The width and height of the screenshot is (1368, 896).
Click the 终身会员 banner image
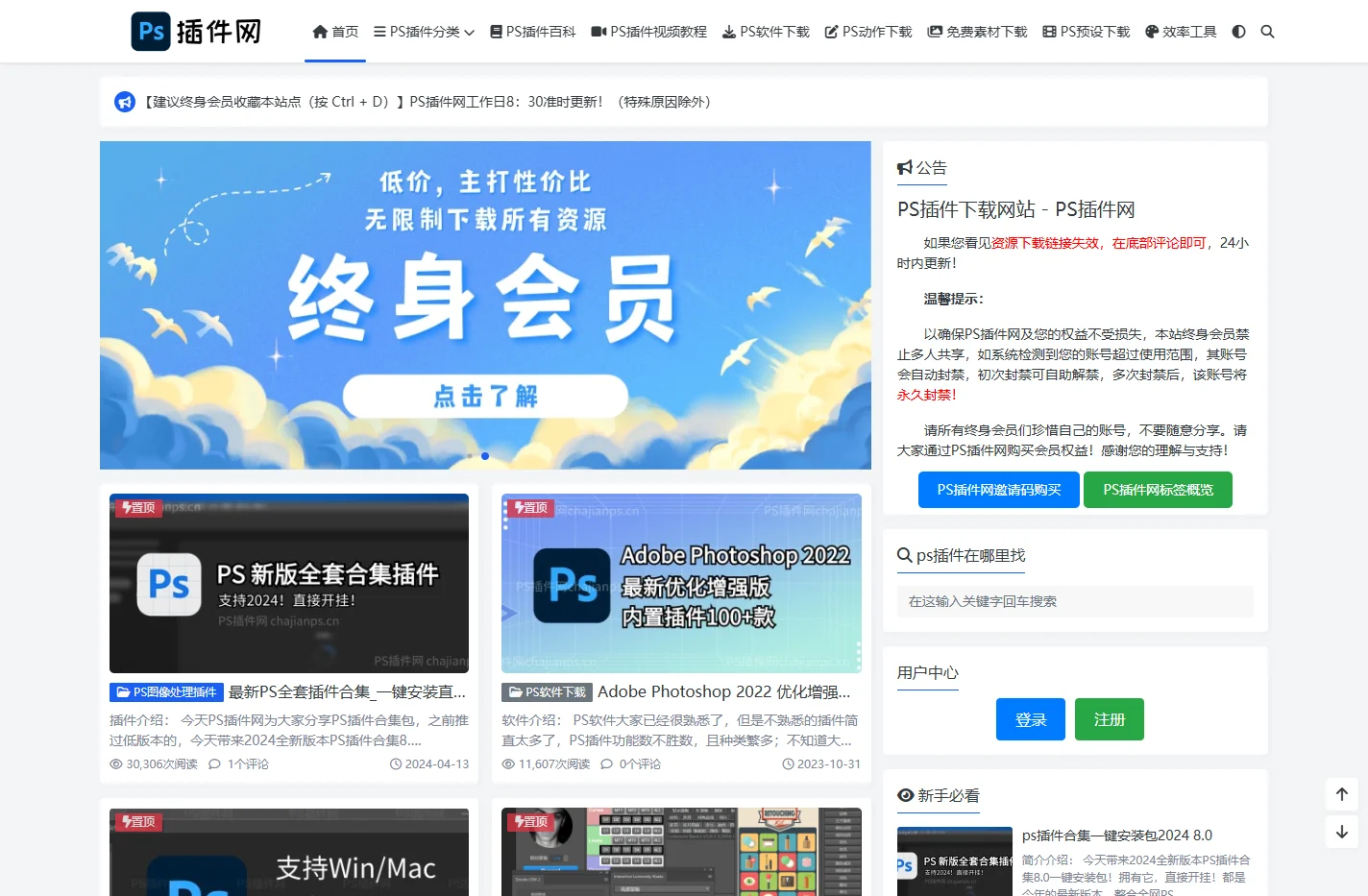coord(485,305)
